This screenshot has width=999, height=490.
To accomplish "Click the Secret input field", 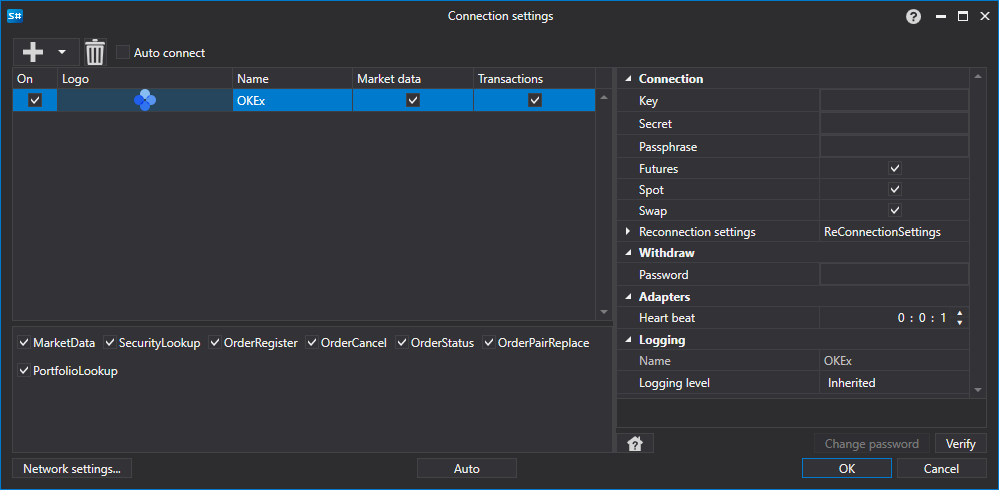I will pos(894,123).
